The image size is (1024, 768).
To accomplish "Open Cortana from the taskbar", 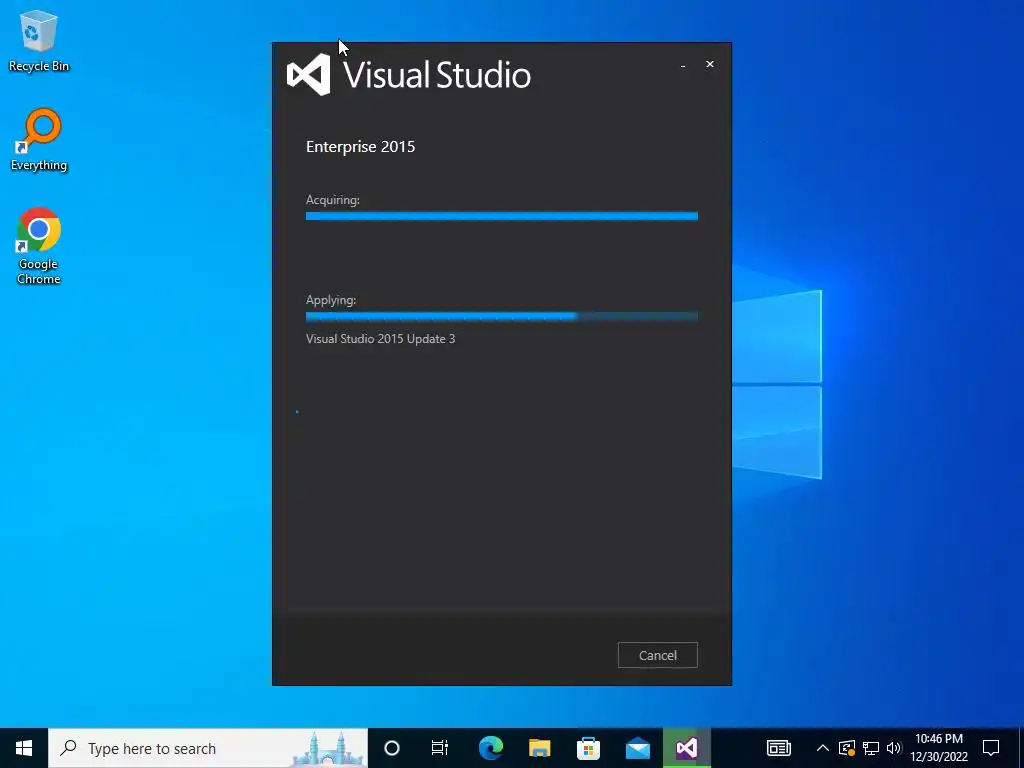I will click(392, 748).
